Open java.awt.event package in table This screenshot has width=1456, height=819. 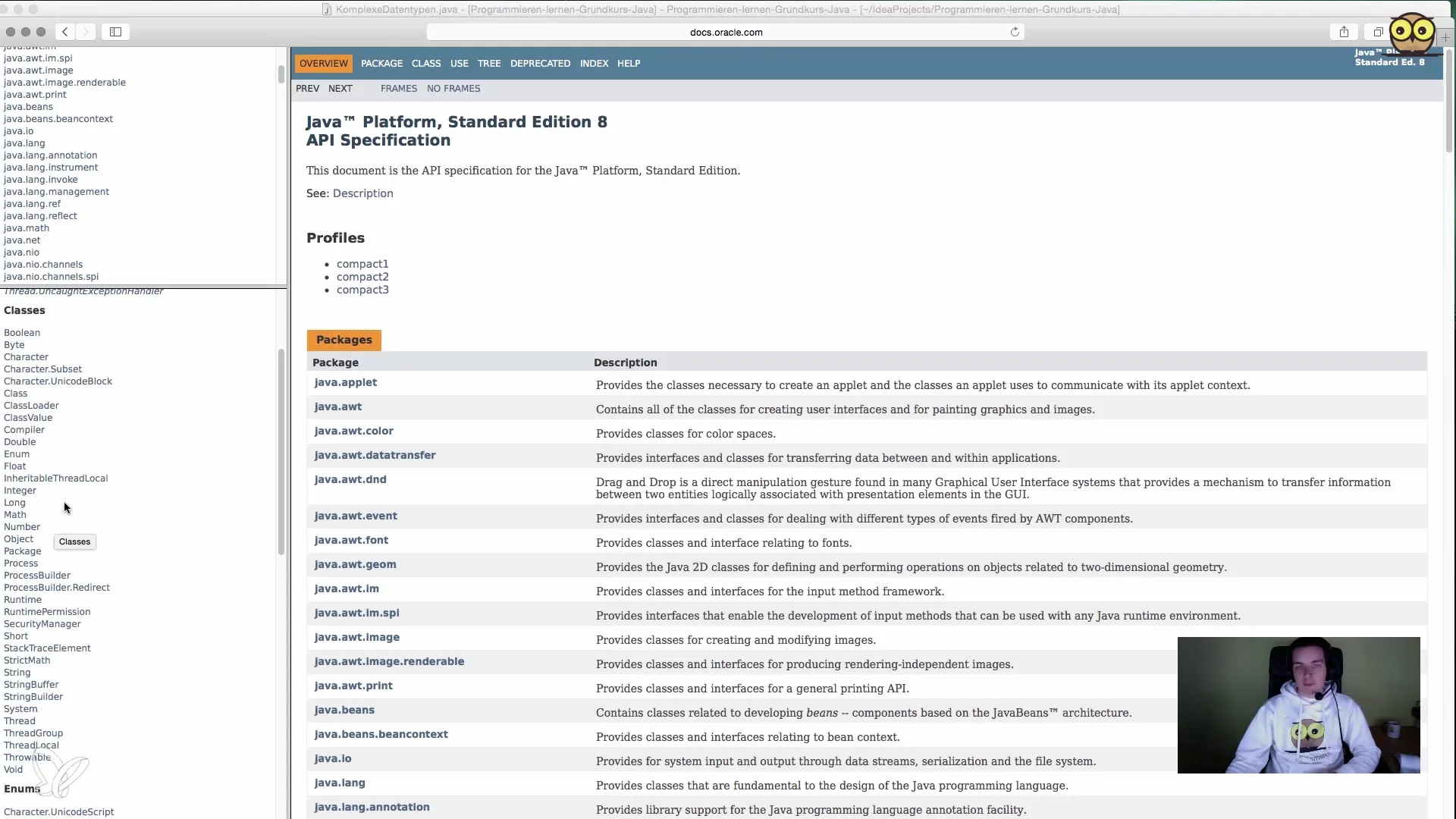pos(356,516)
